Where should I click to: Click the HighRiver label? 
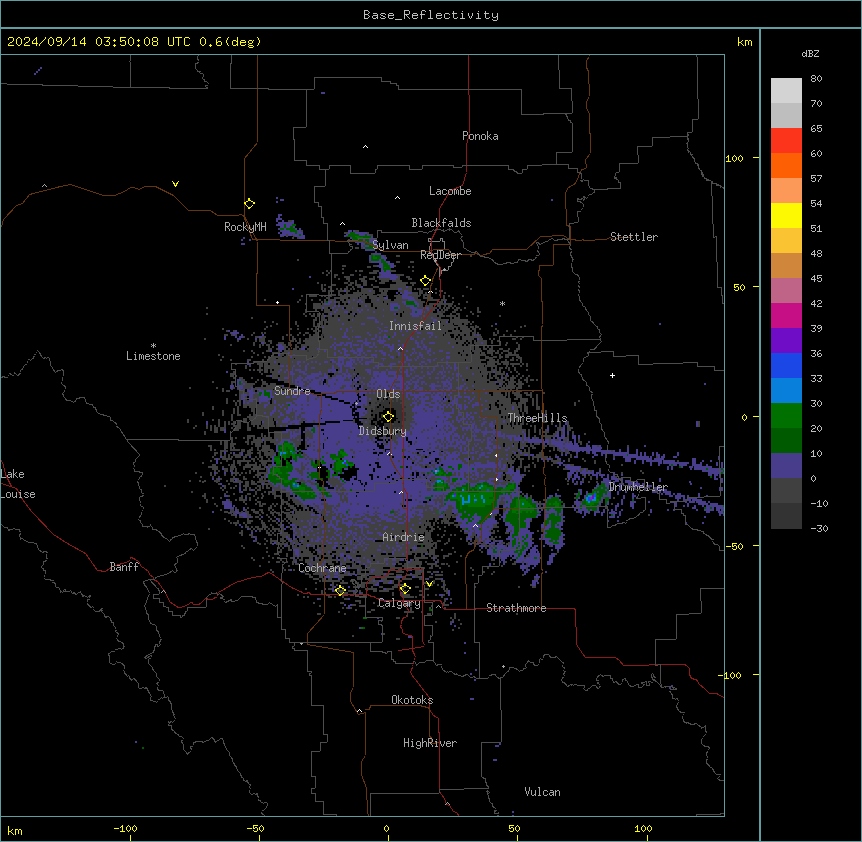point(430,743)
